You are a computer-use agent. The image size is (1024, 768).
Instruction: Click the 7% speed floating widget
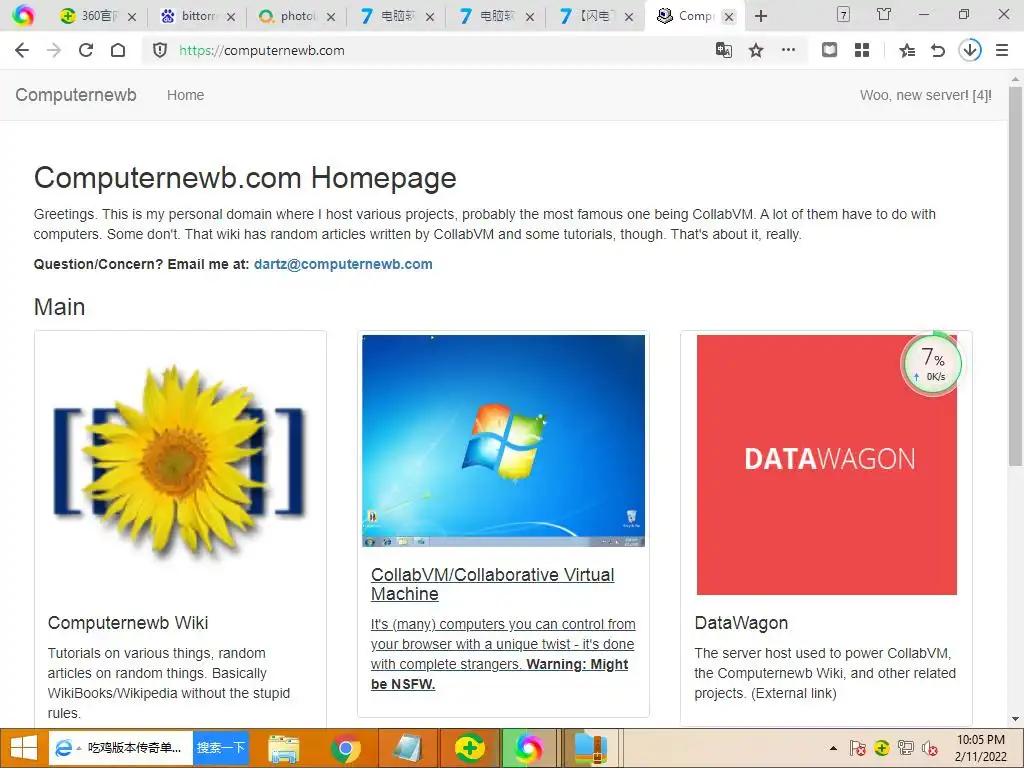[931, 364]
